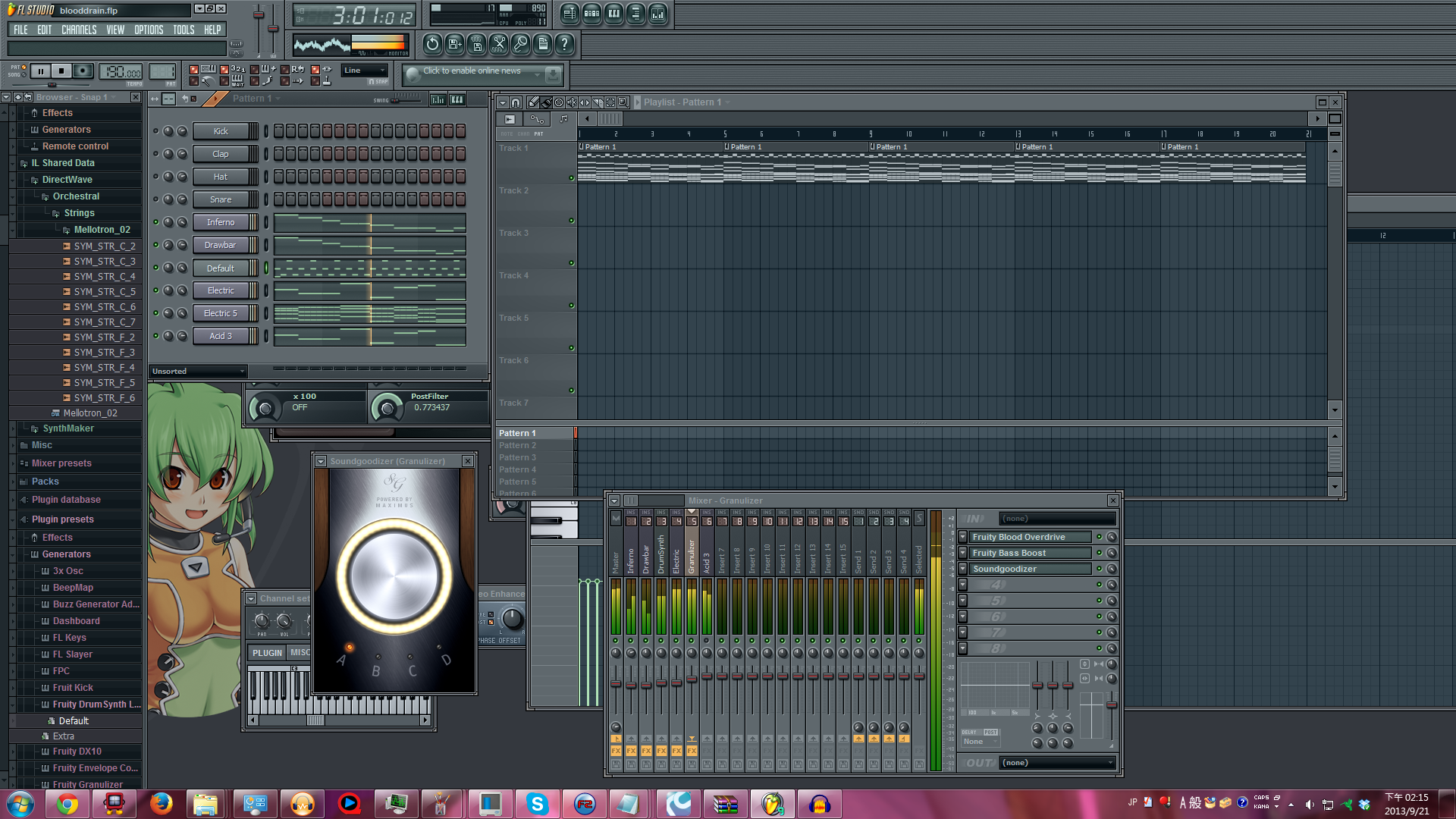Open the snap Line dropdown

(365, 71)
